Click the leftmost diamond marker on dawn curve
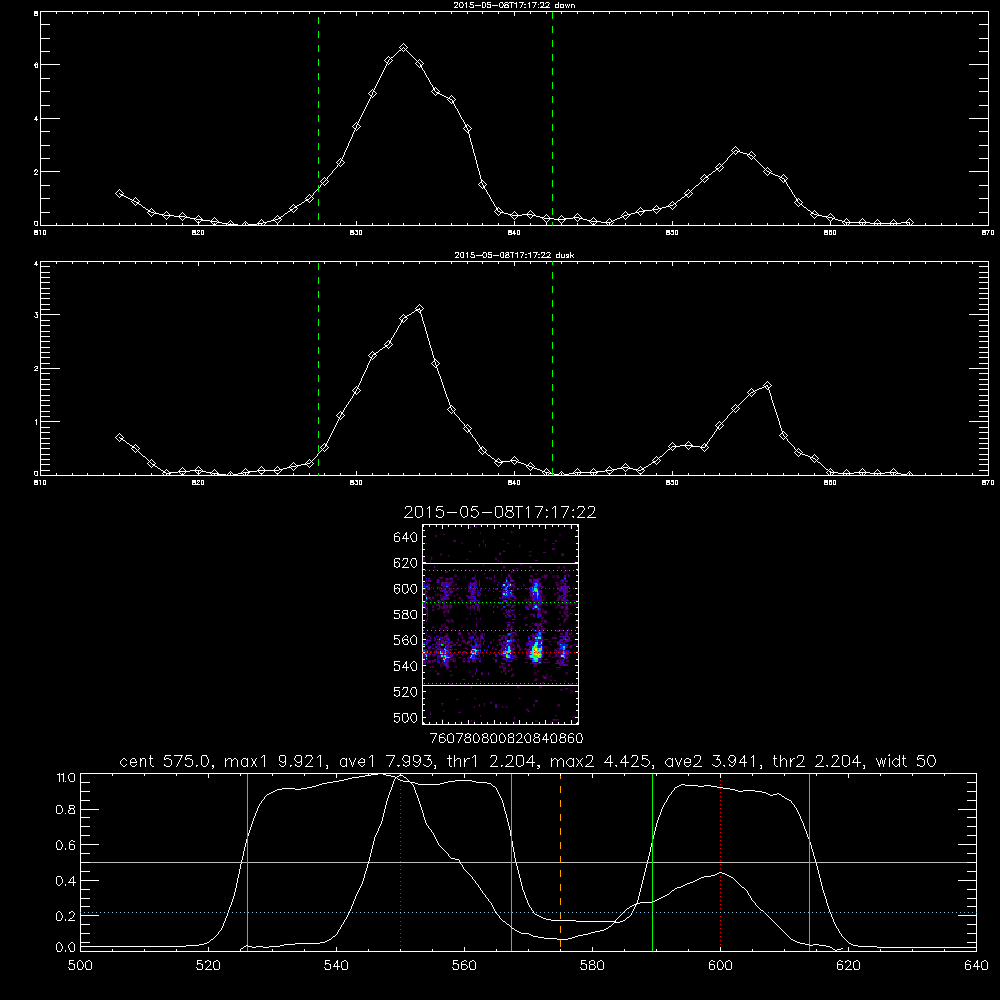Image resolution: width=1000 pixels, height=1000 pixels. pos(119,193)
